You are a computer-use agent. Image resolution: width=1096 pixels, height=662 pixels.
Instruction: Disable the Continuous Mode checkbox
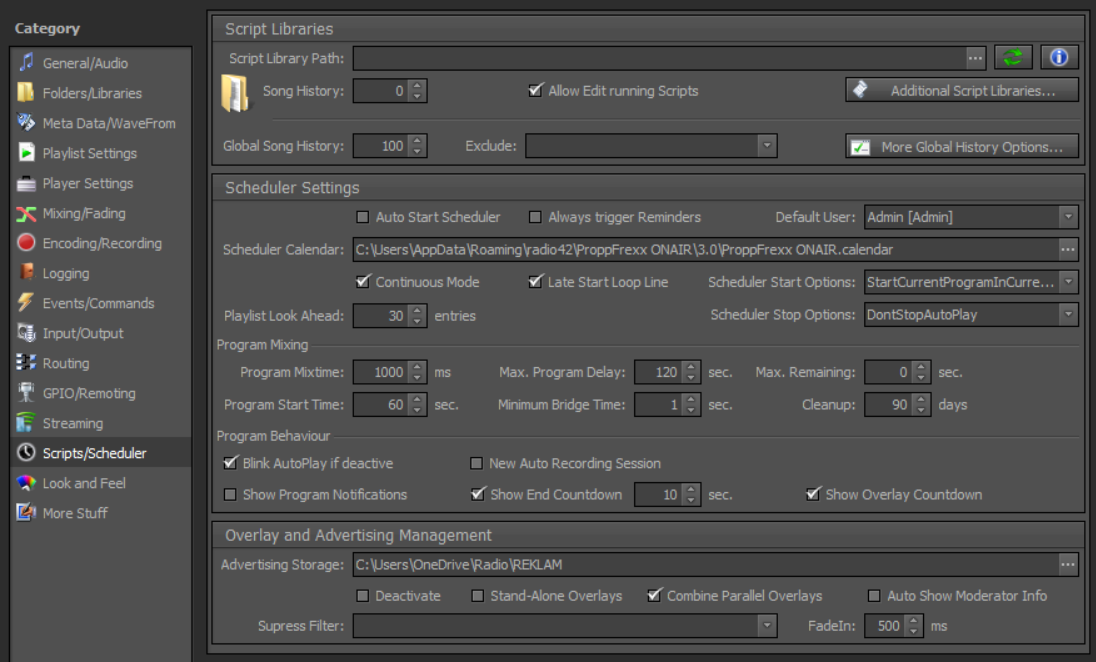click(x=363, y=282)
